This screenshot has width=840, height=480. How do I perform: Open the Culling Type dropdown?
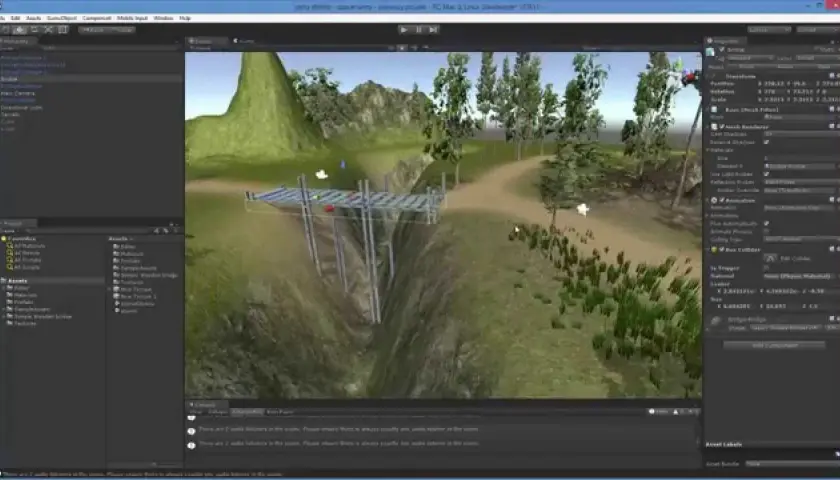coord(801,239)
